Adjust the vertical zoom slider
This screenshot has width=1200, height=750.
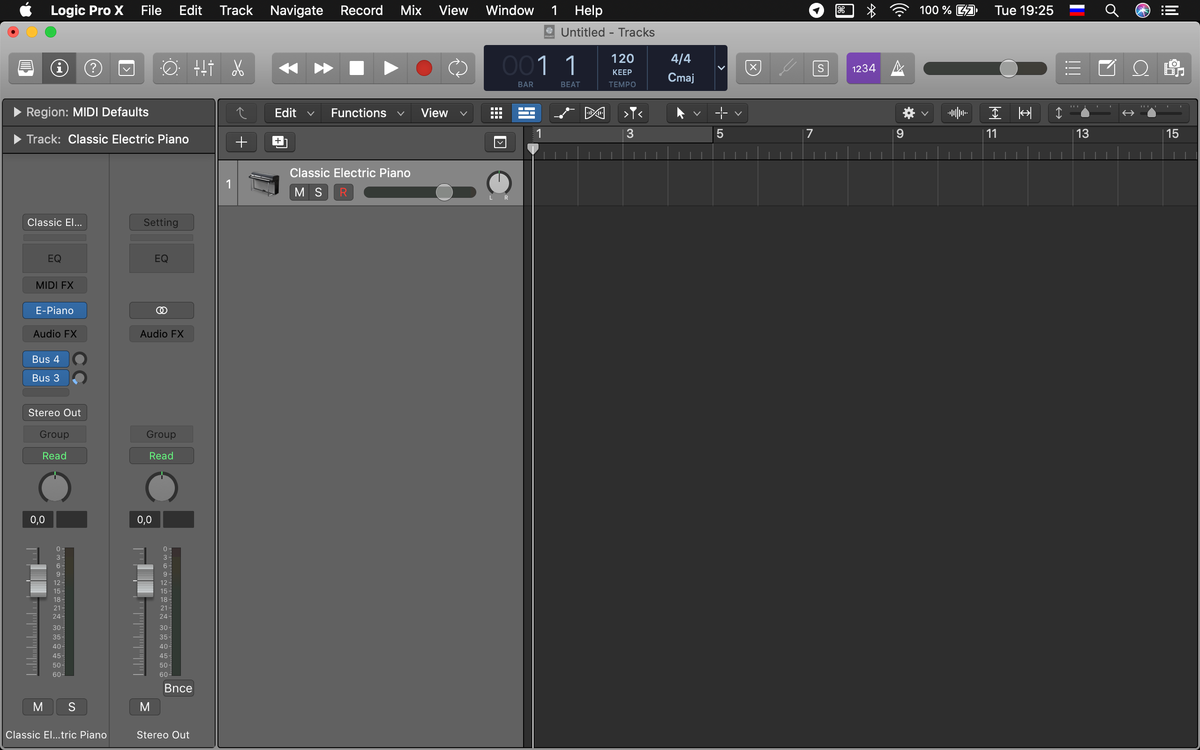(x=1092, y=113)
